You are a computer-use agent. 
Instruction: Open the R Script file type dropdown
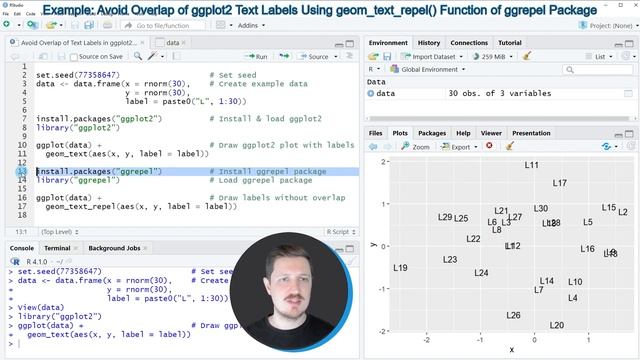(x=340, y=232)
